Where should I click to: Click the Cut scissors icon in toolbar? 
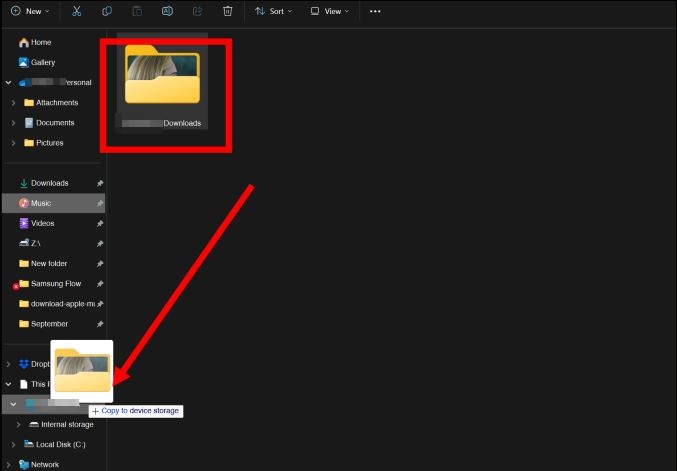(x=76, y=11)
